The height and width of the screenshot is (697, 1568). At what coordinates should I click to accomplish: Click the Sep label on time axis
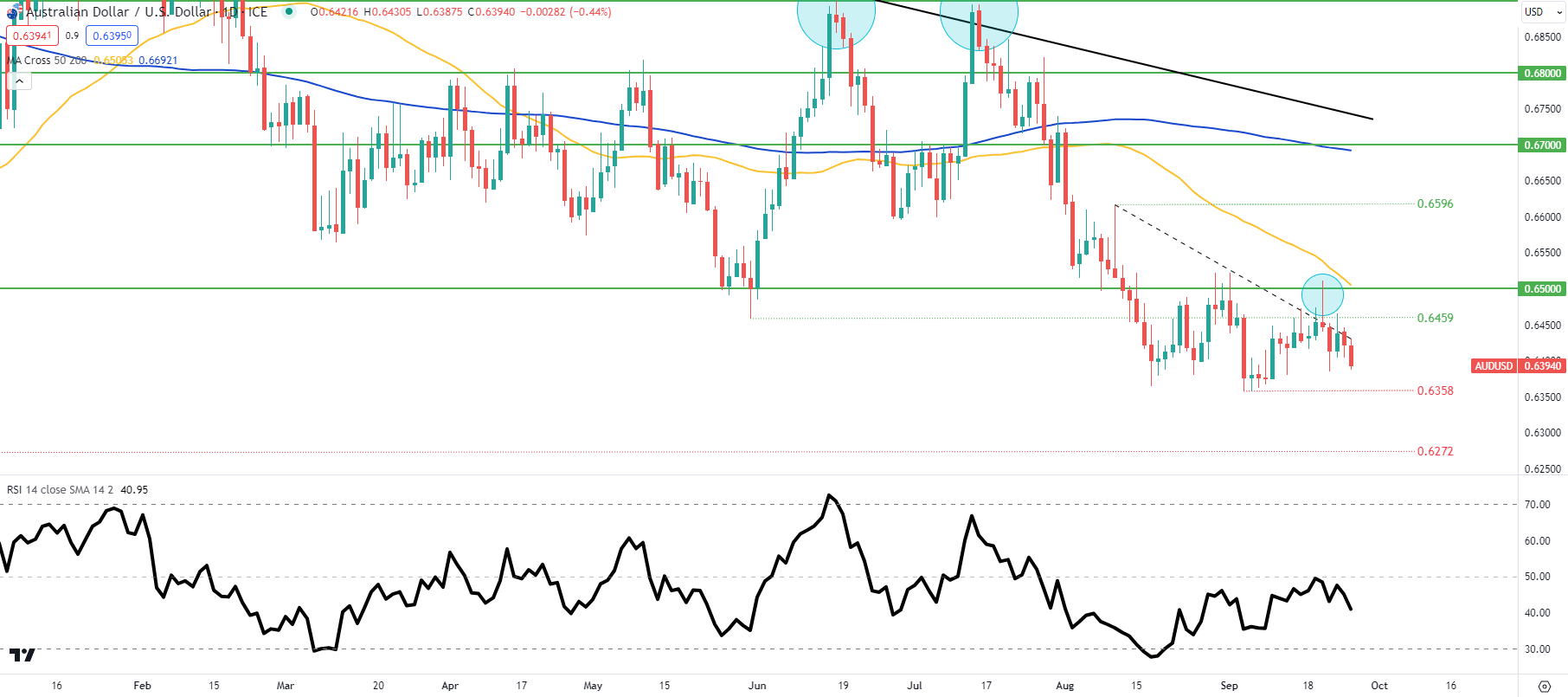pyautogui.click(x=1230, y=686)
